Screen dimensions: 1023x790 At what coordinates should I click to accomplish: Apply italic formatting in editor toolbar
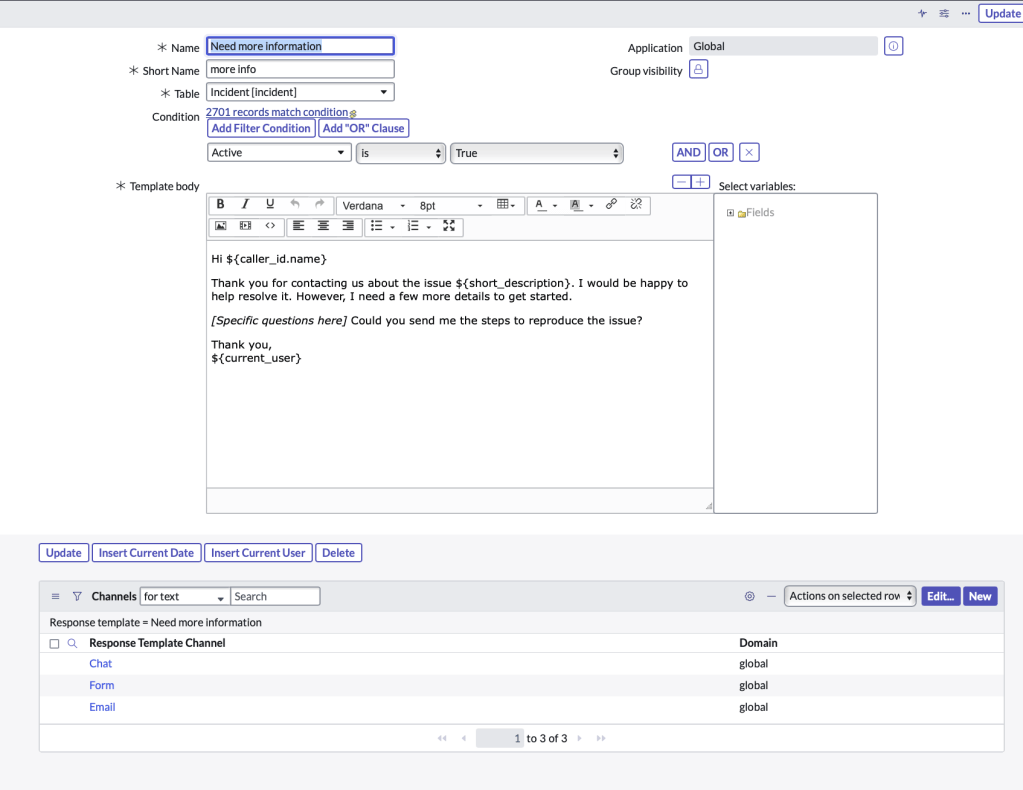pyautogui.click(x=245, y=205)
